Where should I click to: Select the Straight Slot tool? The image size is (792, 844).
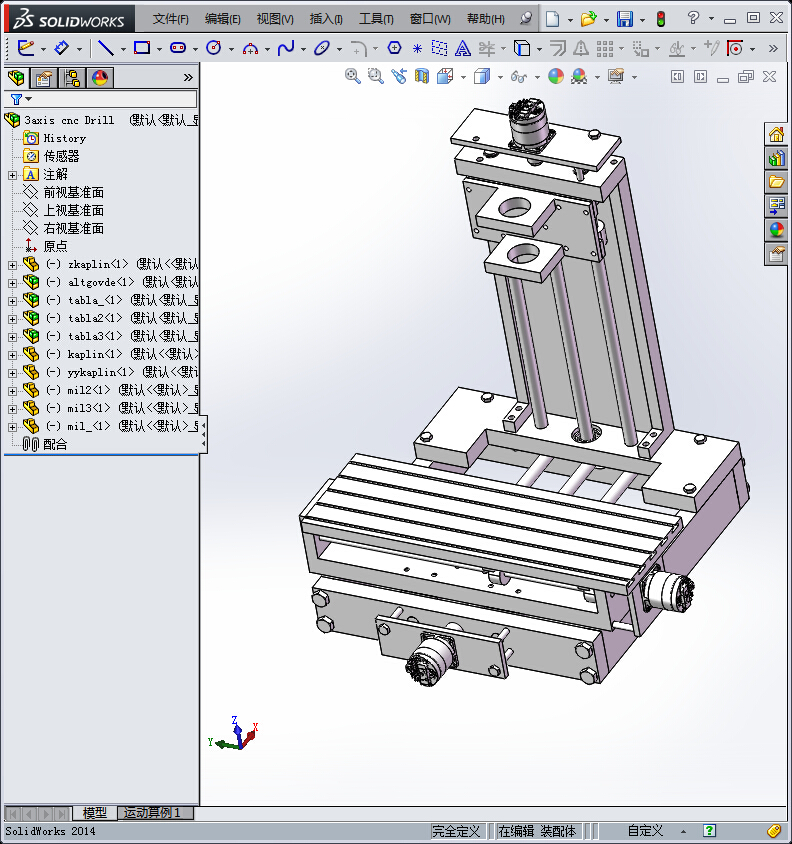tap(178, 48)
